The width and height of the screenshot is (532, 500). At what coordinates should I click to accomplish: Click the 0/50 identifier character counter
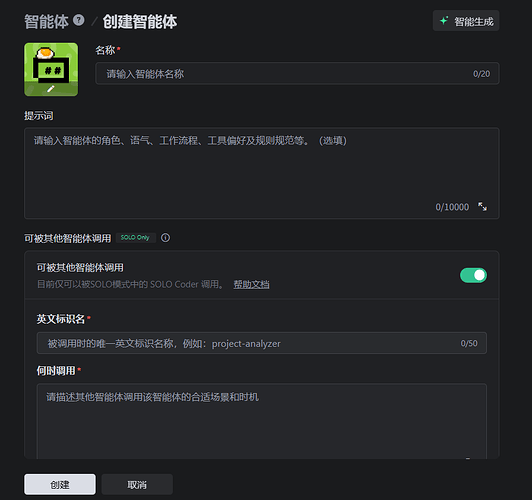(x=469, y=343)
